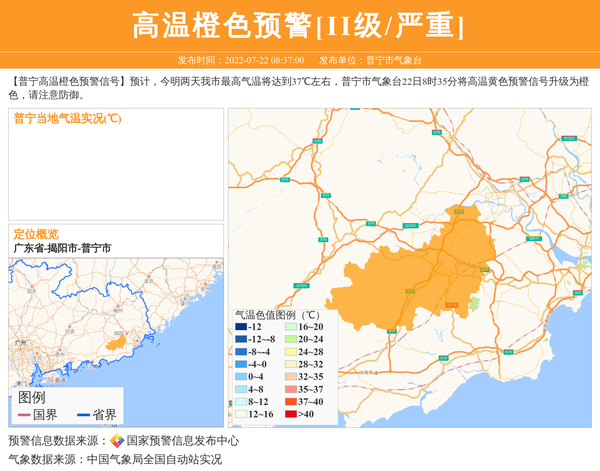This screenshot has height=471, width=600.
Task: Click the orange highlighted Puning region on main map
Action: 420,275
